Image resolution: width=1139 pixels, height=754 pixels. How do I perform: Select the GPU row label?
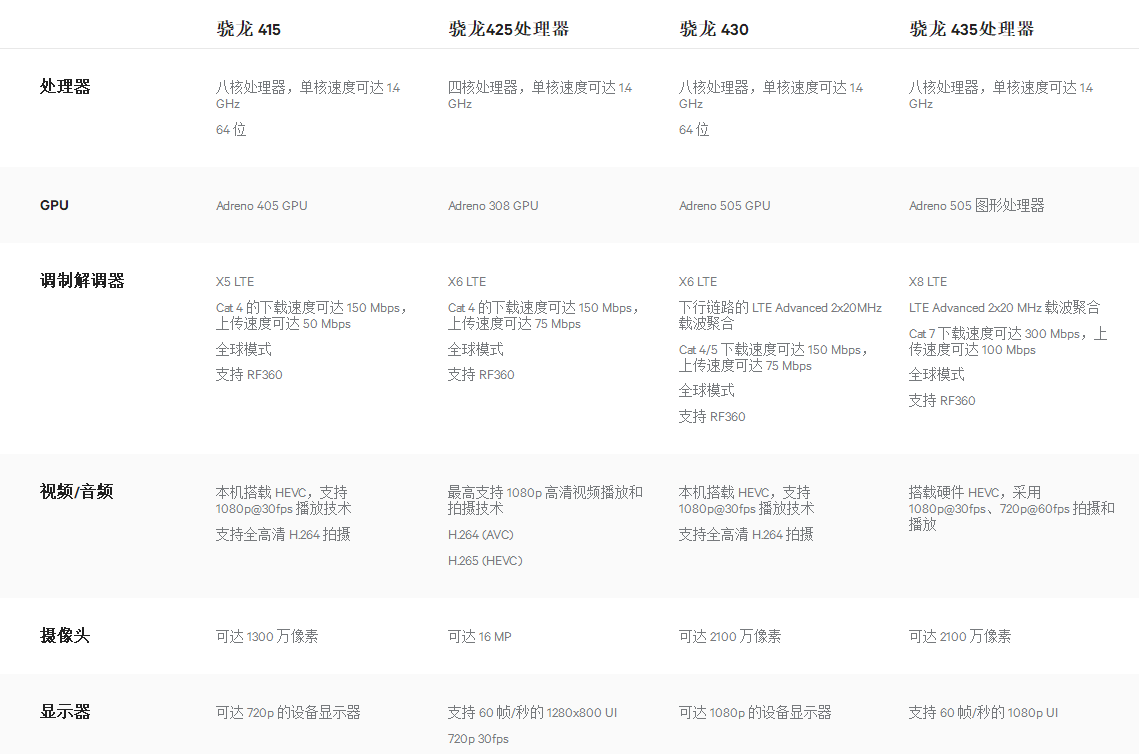[x=54, y=206]
